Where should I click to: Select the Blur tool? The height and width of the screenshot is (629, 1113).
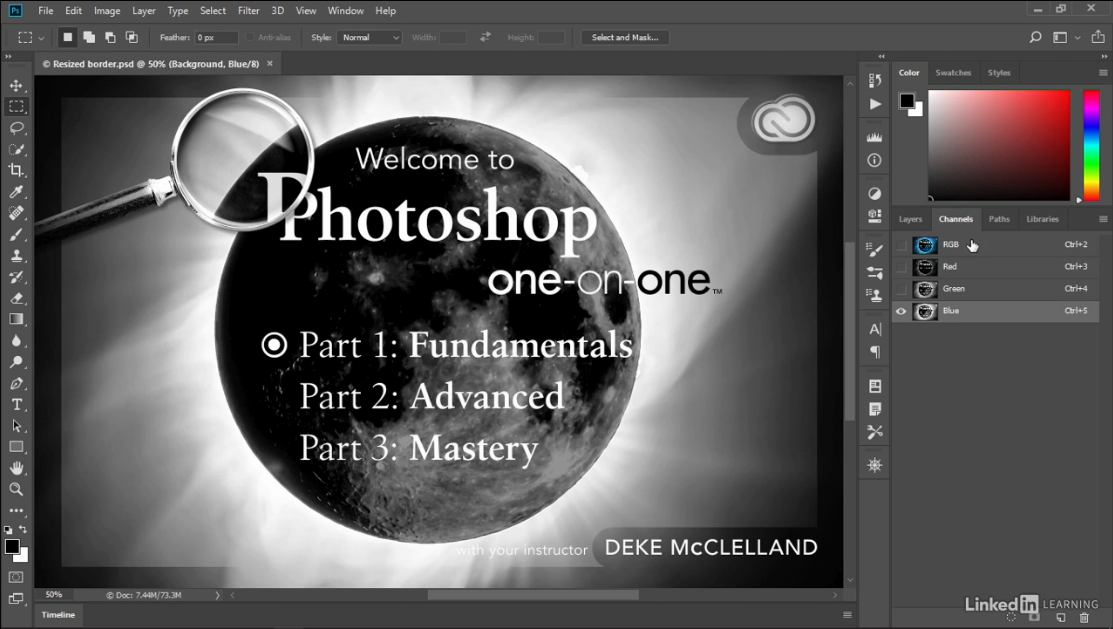(x=16, y=341)
